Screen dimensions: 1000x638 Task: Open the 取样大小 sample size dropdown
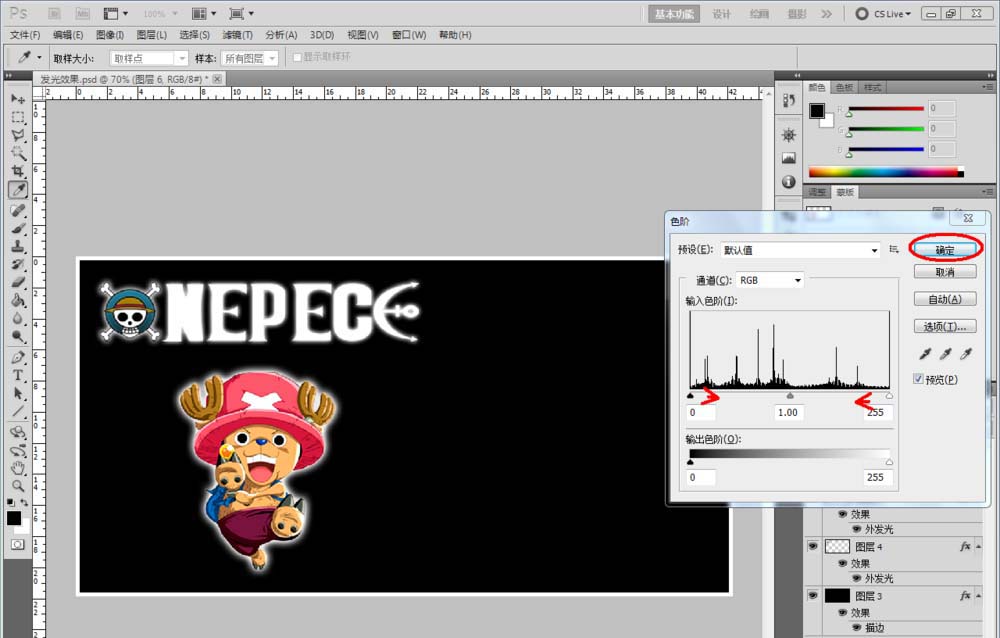click(x=149, y=58)
